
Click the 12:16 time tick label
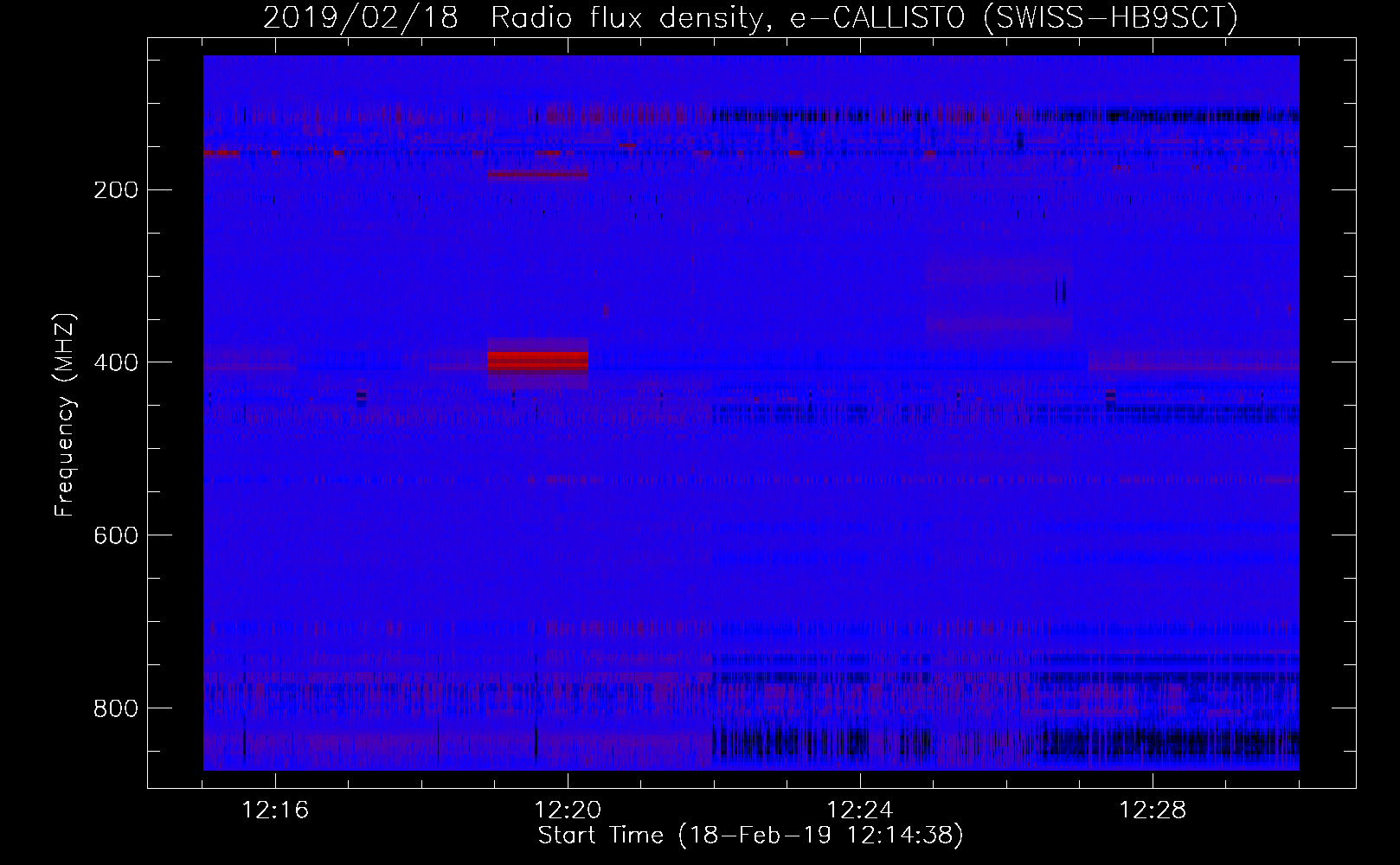275,811
